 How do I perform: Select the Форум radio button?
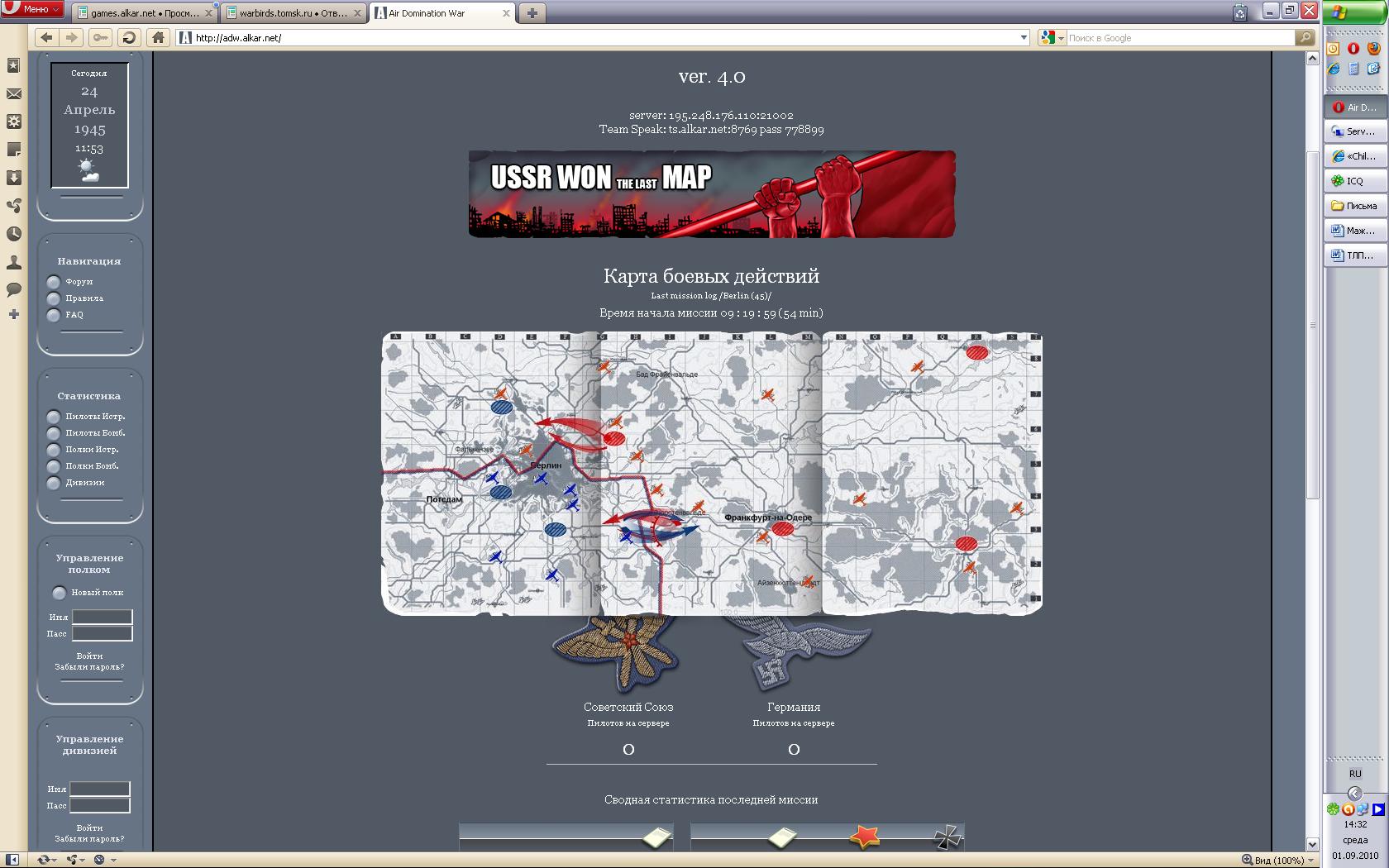pos(54,282)
